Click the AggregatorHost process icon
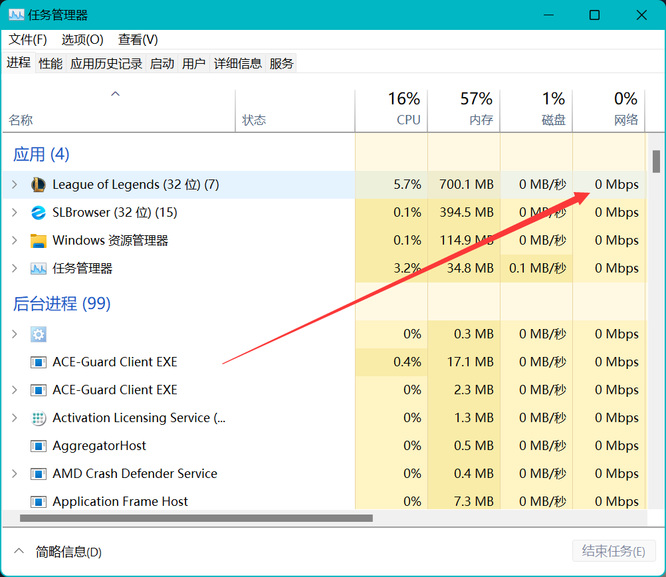 [x=38, y=446]
